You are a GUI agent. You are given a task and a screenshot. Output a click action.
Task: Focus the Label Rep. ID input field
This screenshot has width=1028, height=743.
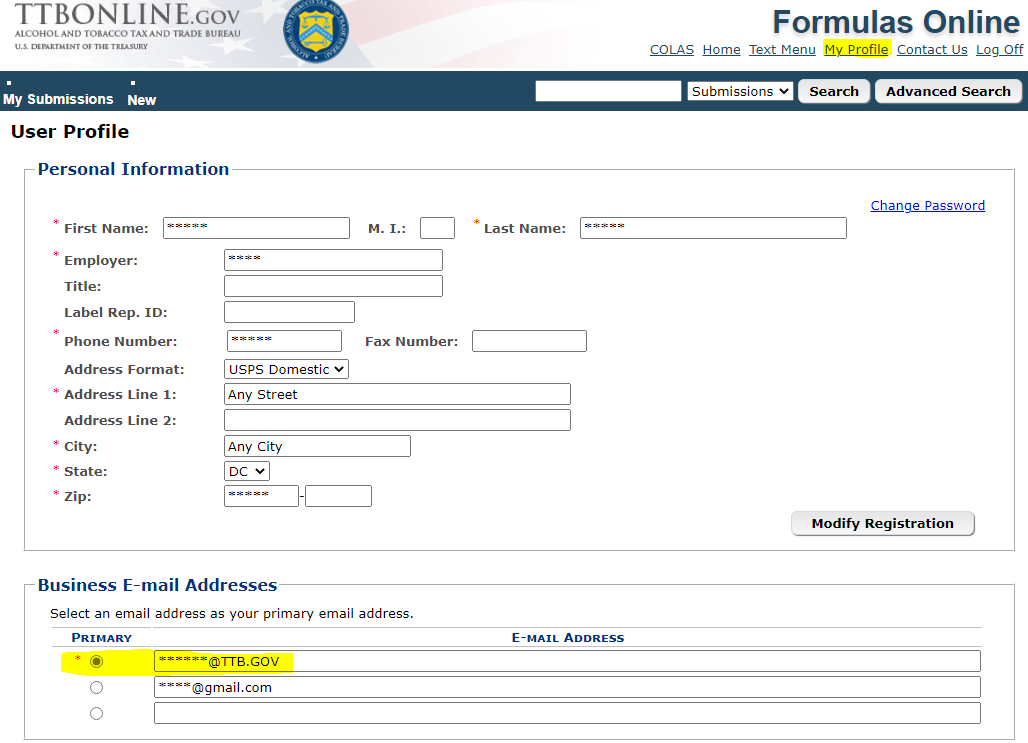pos(289,312)
